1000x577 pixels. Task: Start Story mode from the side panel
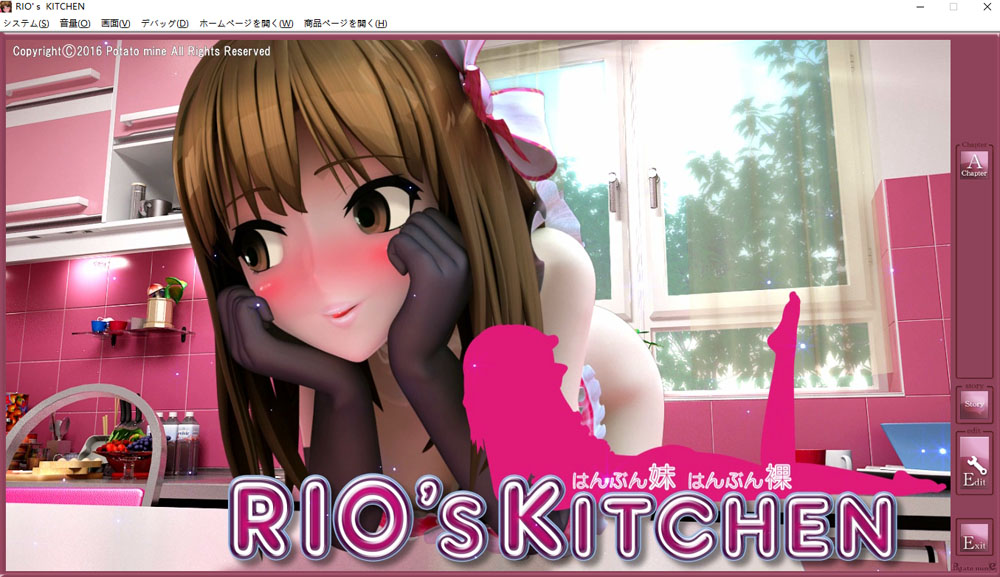974,404
